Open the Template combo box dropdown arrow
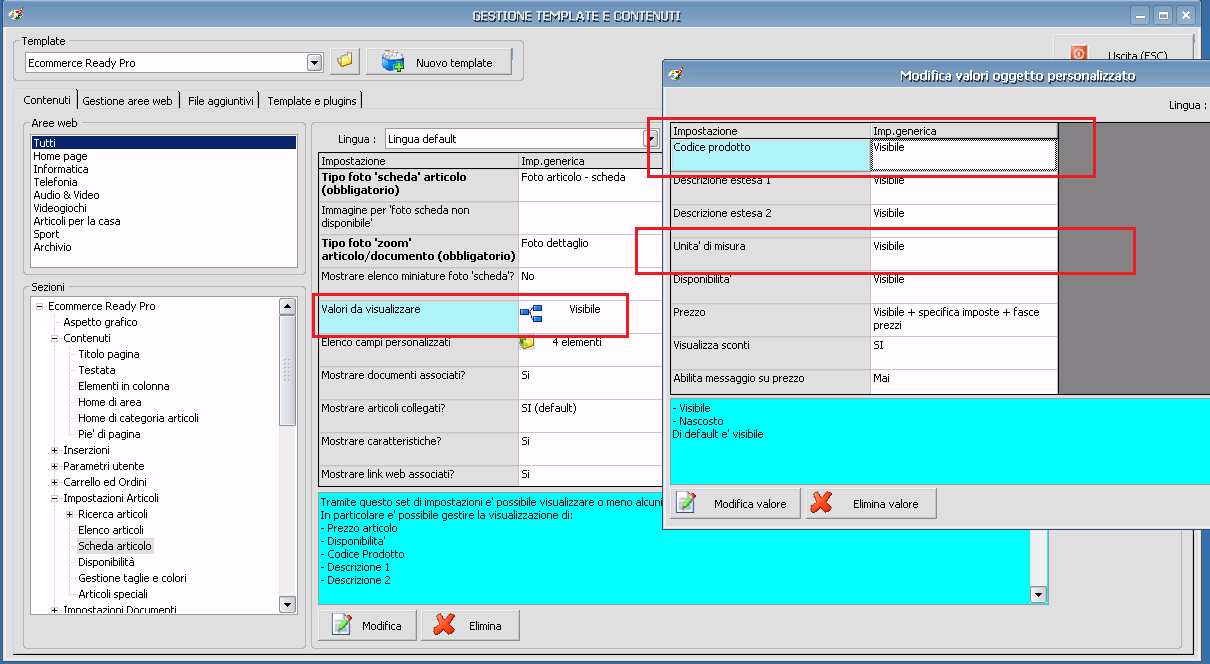 (x=315, y=62)
